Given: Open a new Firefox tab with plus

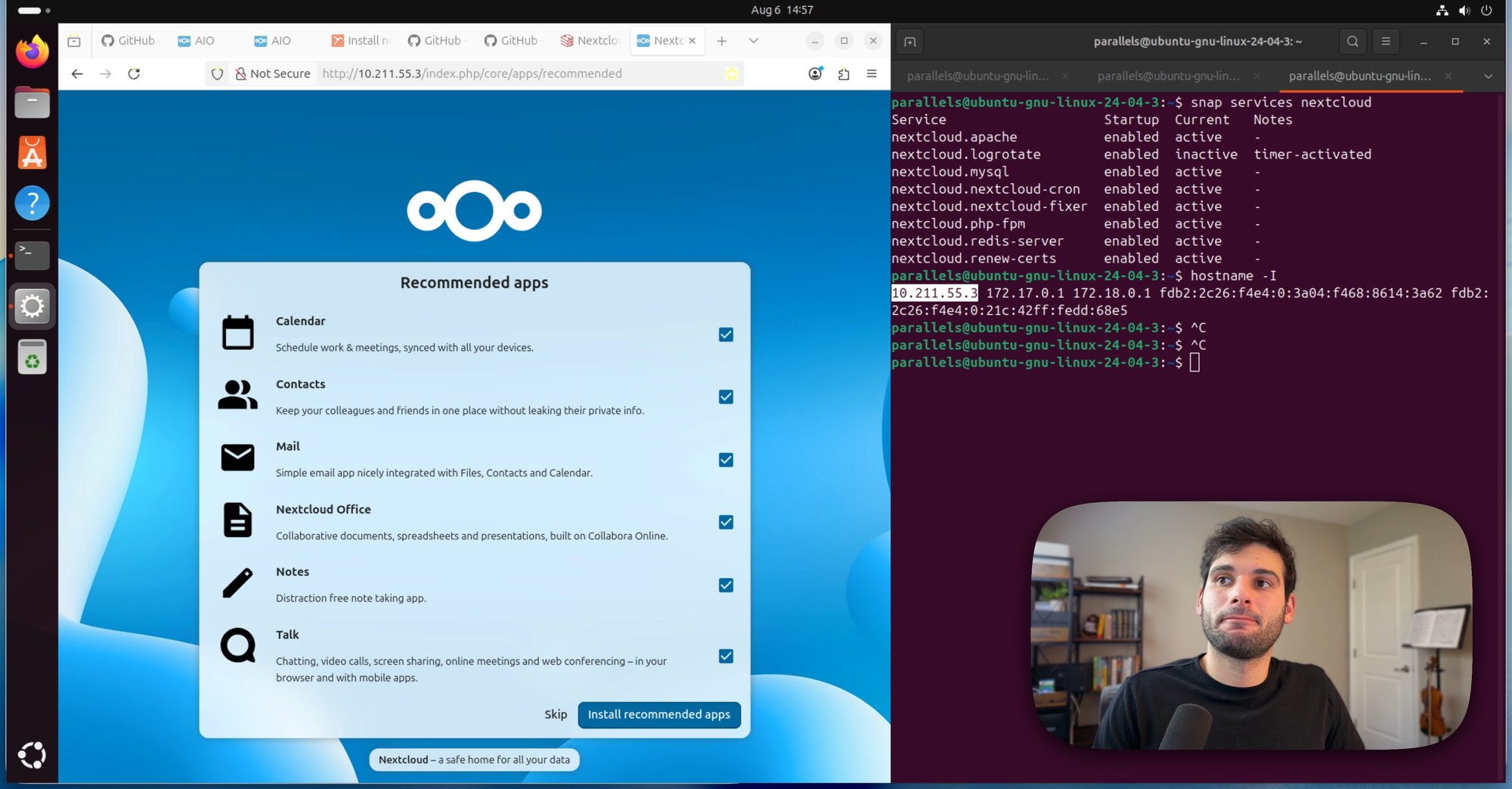Looking at the screenshot, I should (x=722, y=41).
